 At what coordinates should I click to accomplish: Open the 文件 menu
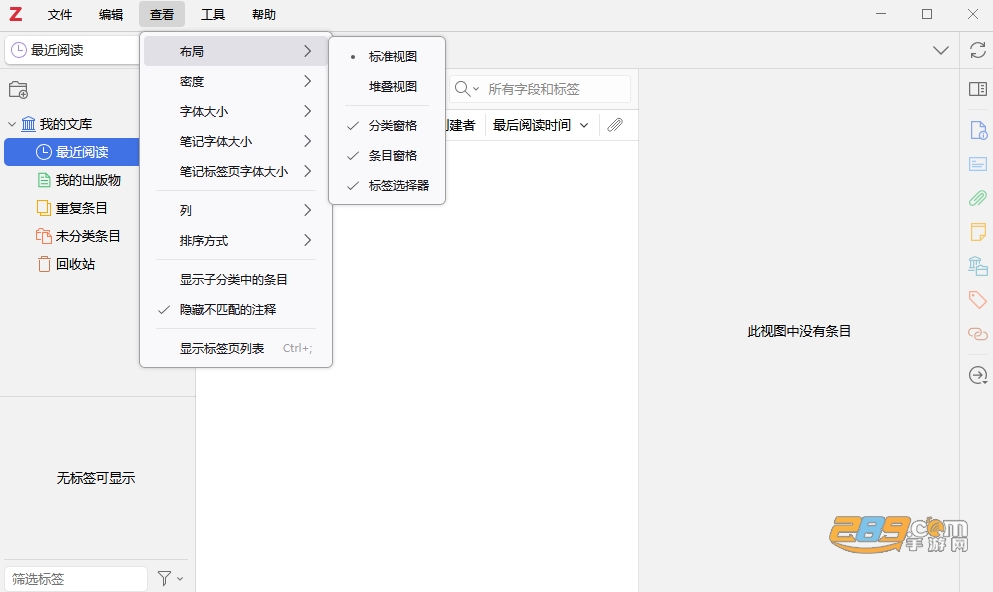tap(60, 14)
